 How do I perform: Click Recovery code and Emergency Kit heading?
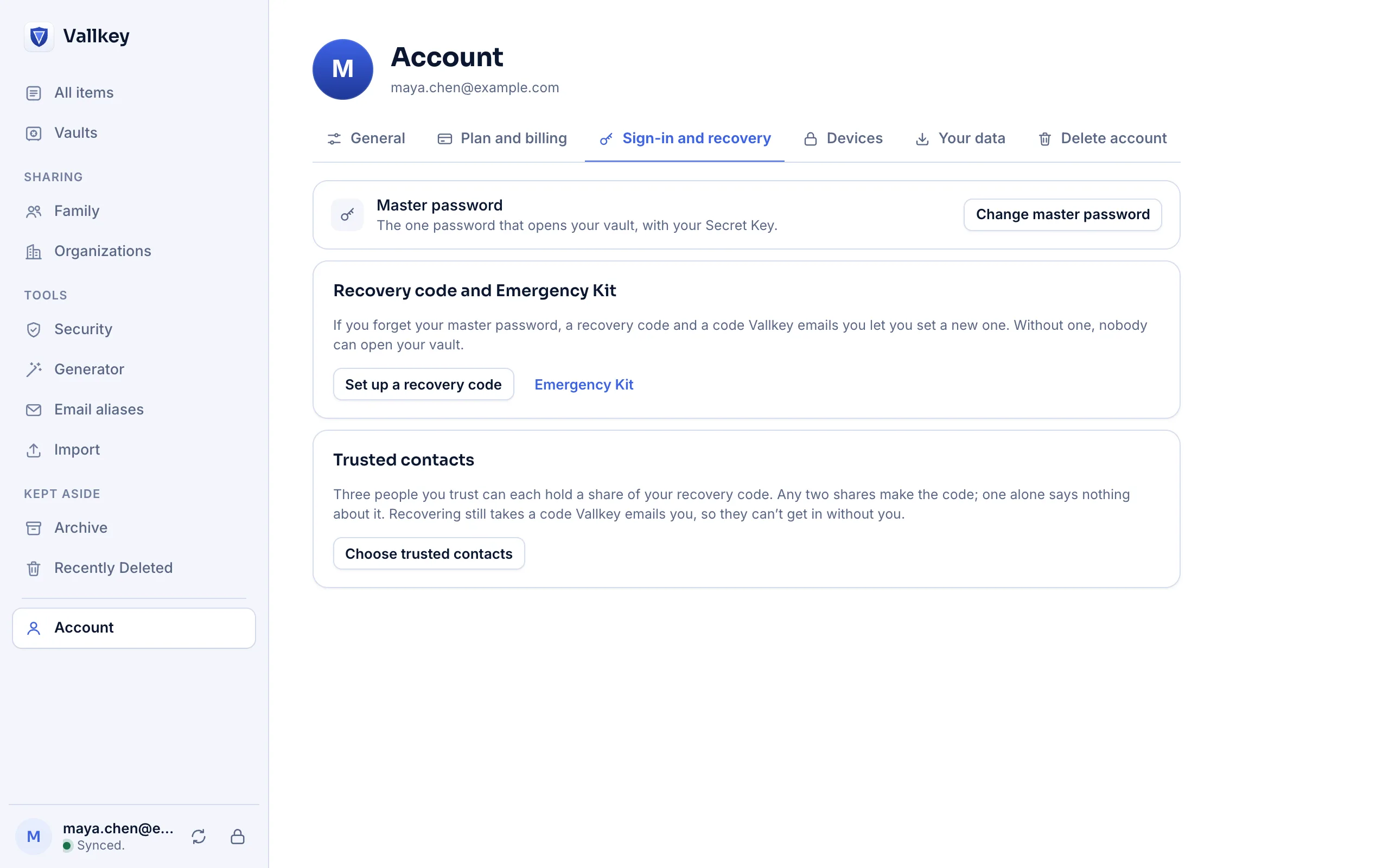pos(474,290)
